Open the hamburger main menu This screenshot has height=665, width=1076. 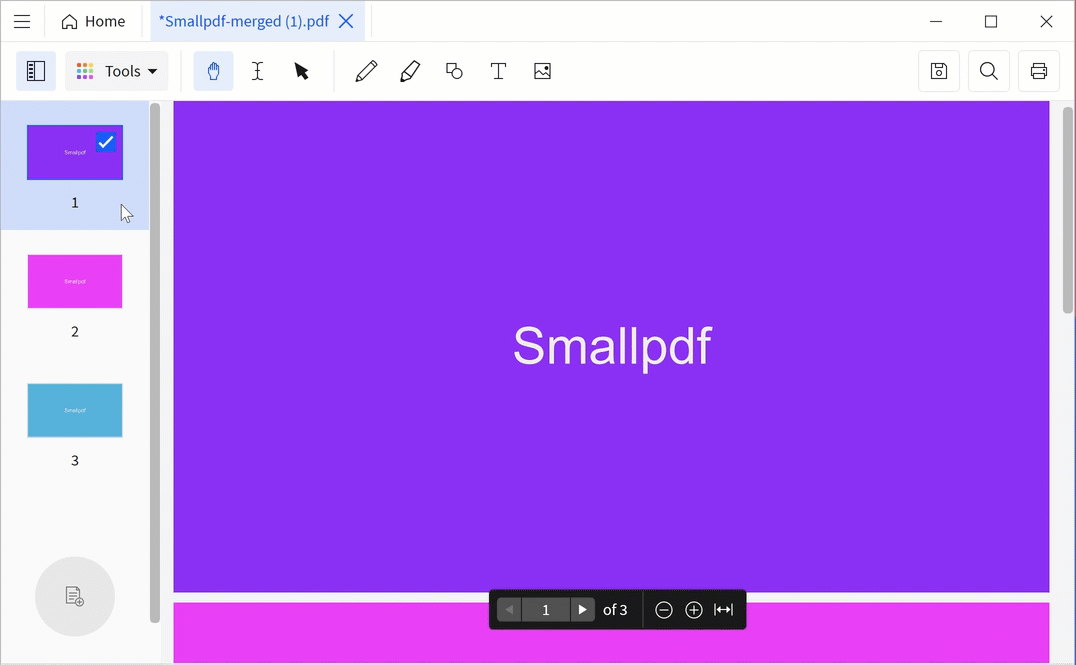pyautogui.click(x=22, y=21)
